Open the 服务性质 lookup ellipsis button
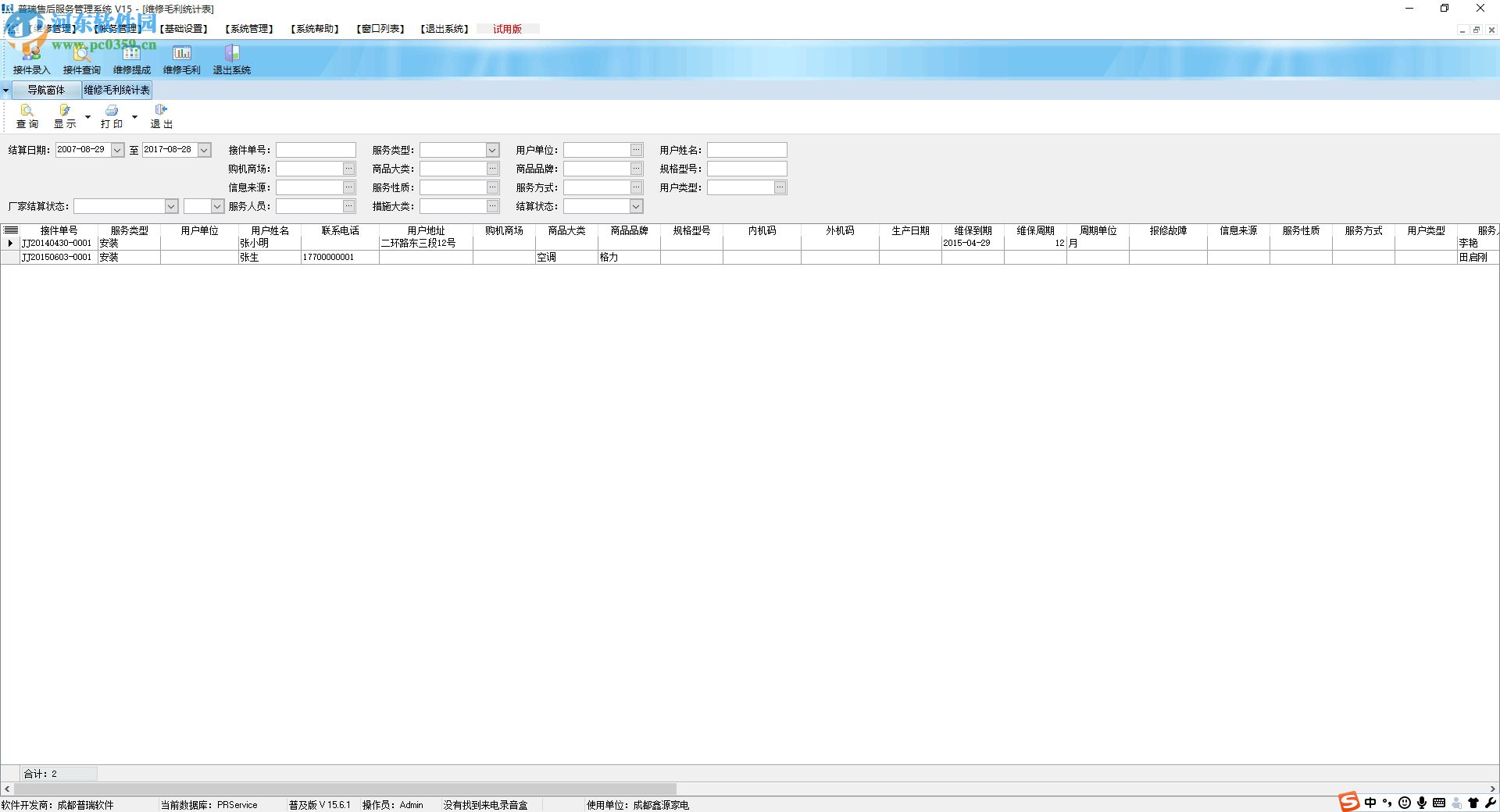Screen dimensions: 1500x812 click(x=493, y=187)
